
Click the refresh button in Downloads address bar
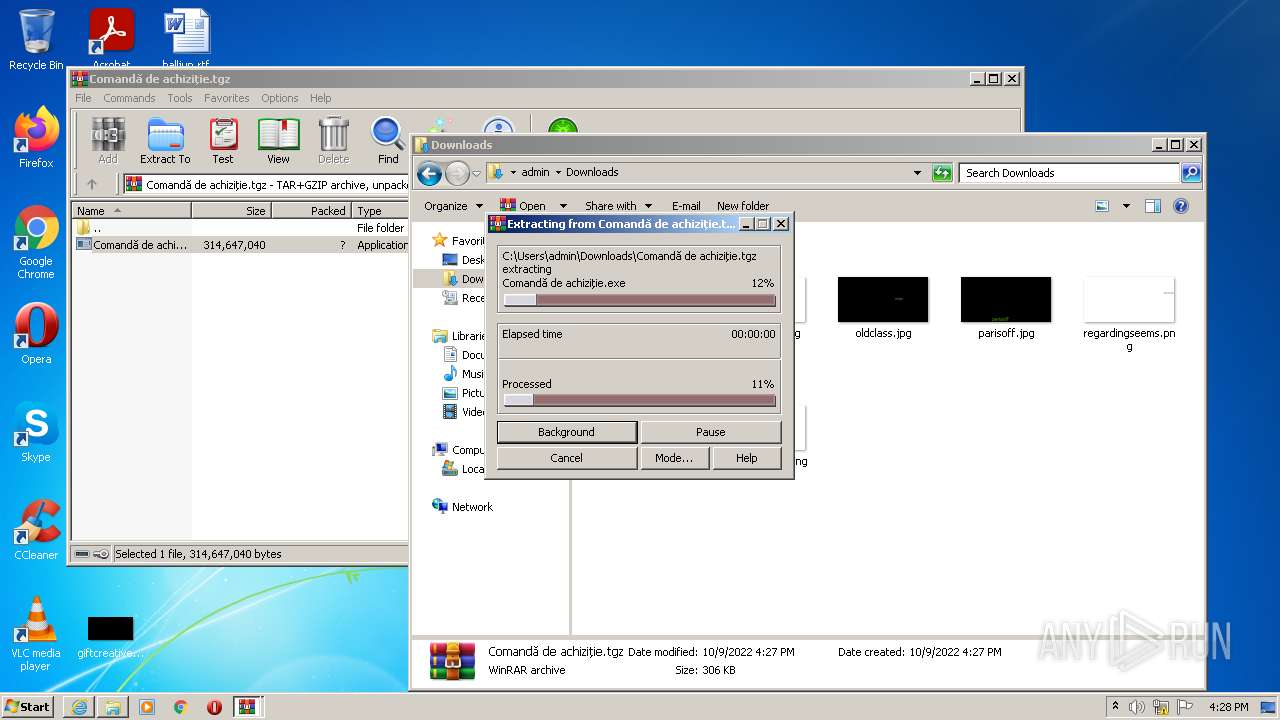point(942,173)
